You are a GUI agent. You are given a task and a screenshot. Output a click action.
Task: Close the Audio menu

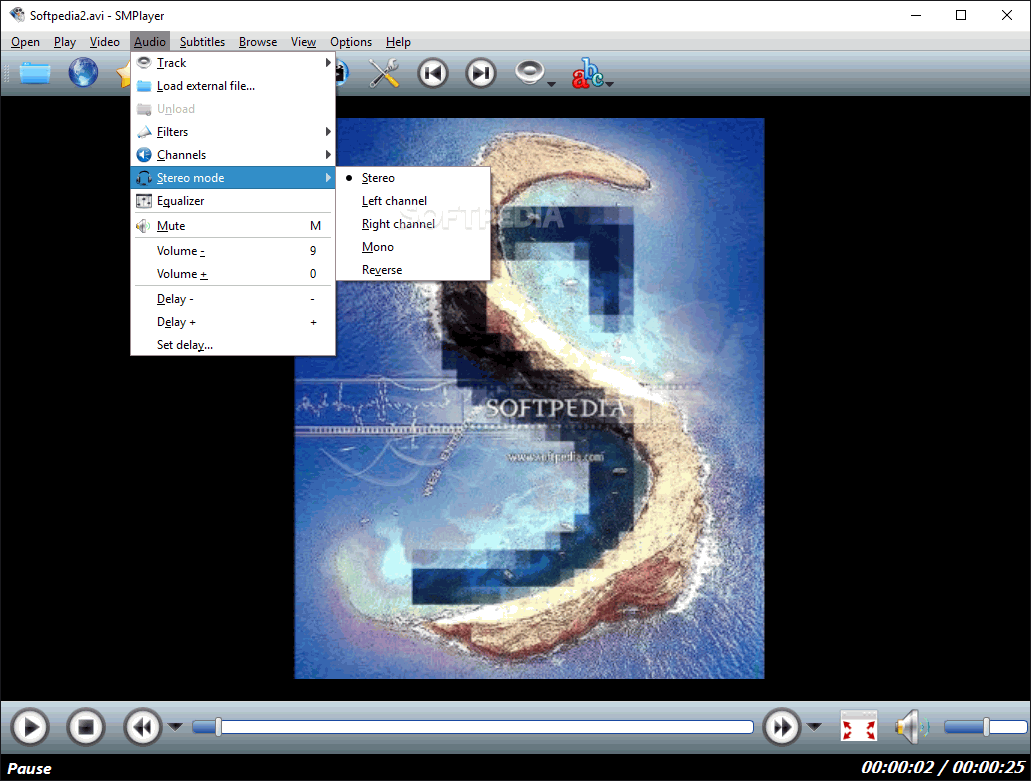click(150, 42)
